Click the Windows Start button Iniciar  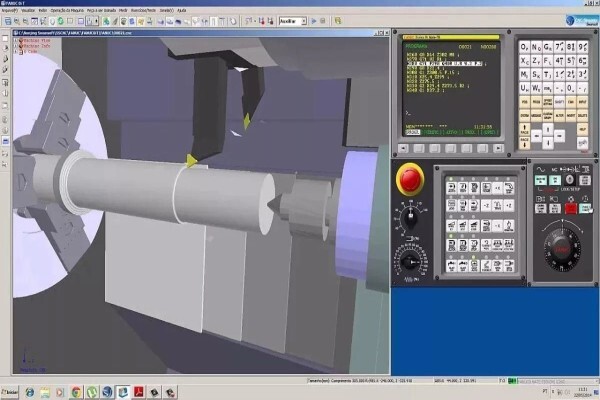(10, 392)
